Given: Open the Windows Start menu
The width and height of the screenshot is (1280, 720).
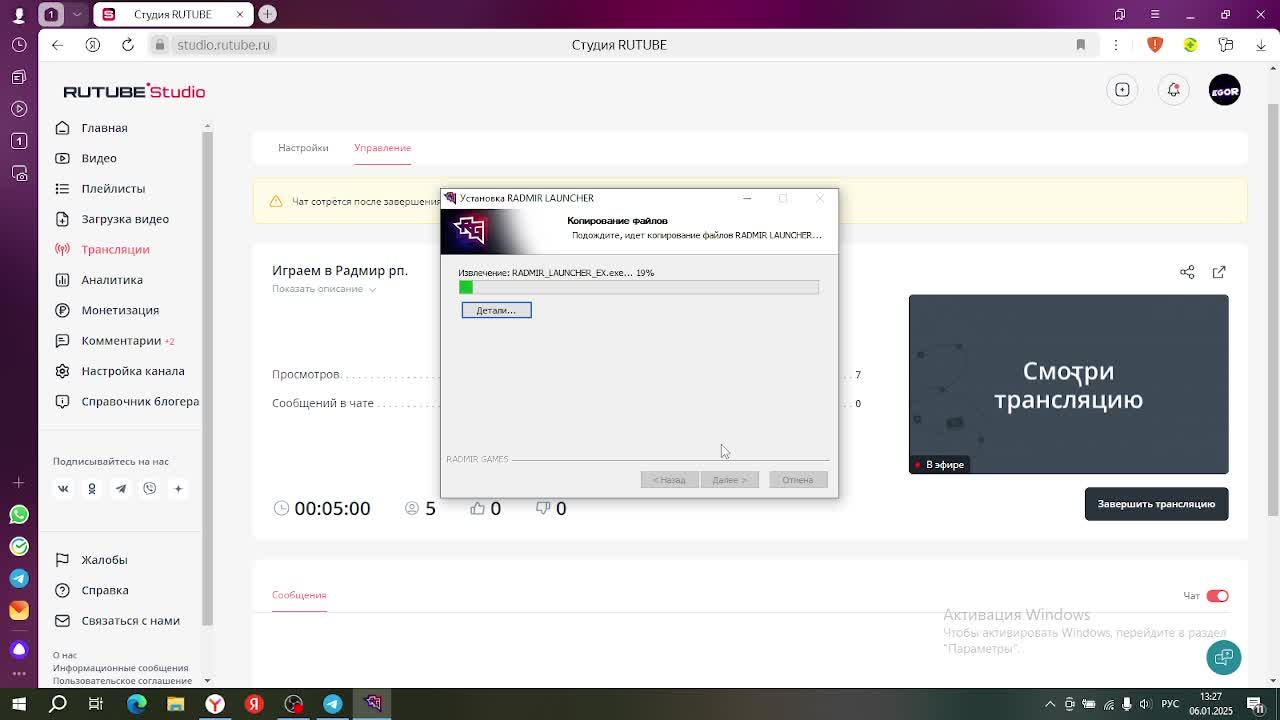Looking at the screenshot, I should tap(19, 704).
